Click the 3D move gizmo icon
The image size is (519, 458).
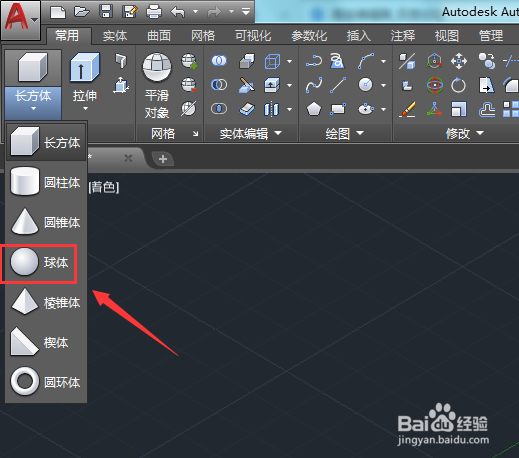click(434, 61)
